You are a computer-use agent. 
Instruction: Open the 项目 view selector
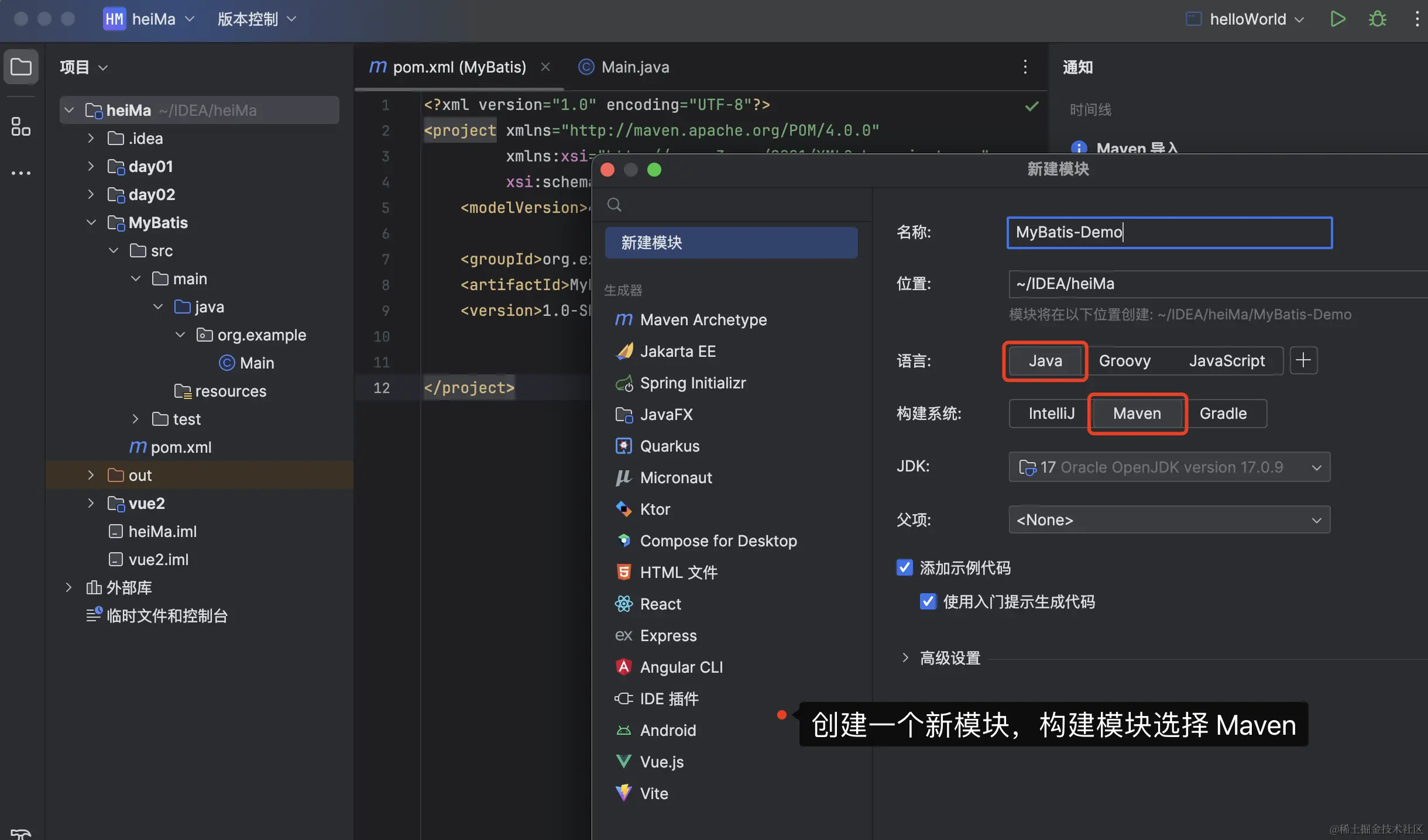(x=84, y=67)
